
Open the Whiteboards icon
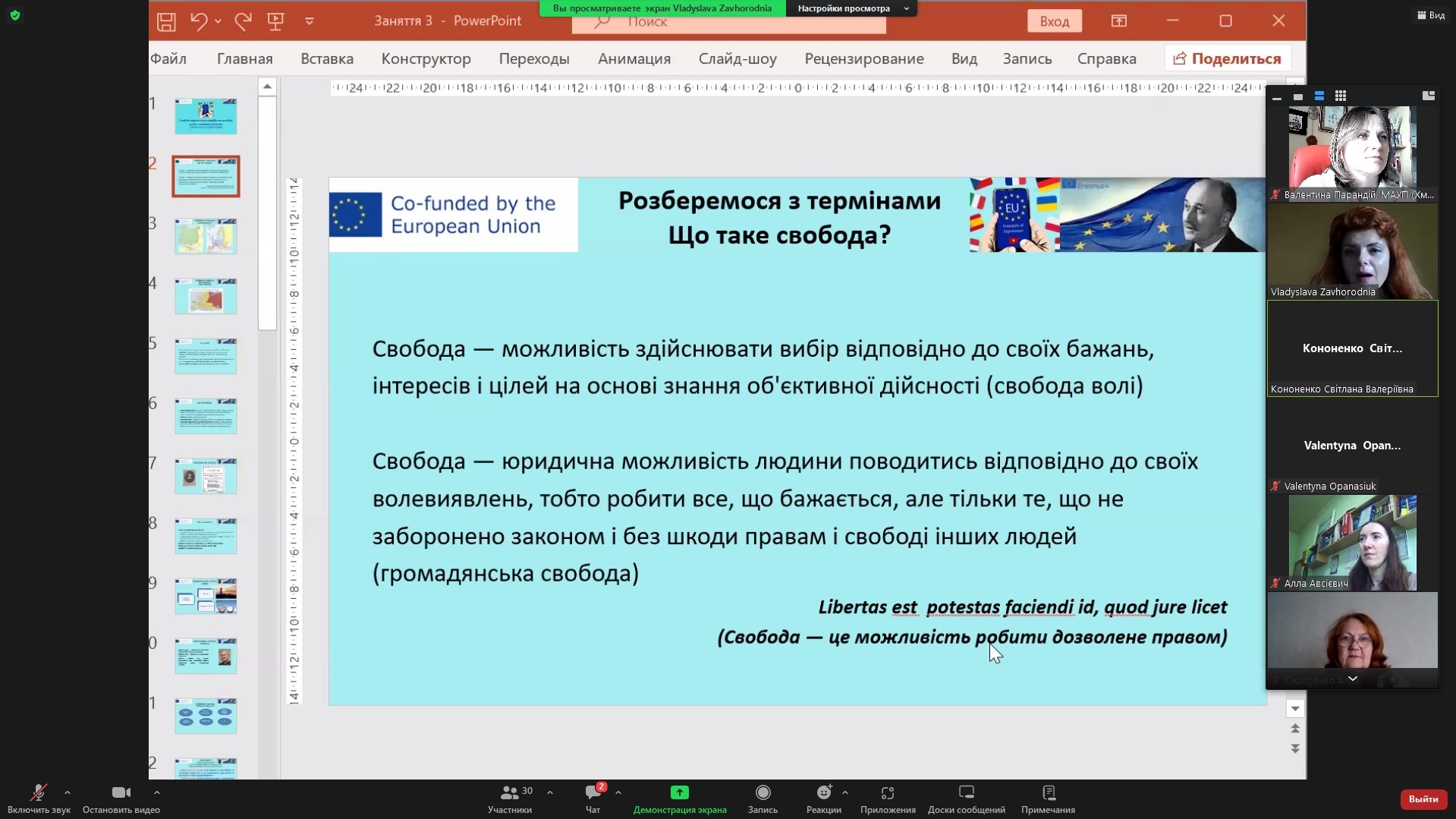(x=966, y=793)
